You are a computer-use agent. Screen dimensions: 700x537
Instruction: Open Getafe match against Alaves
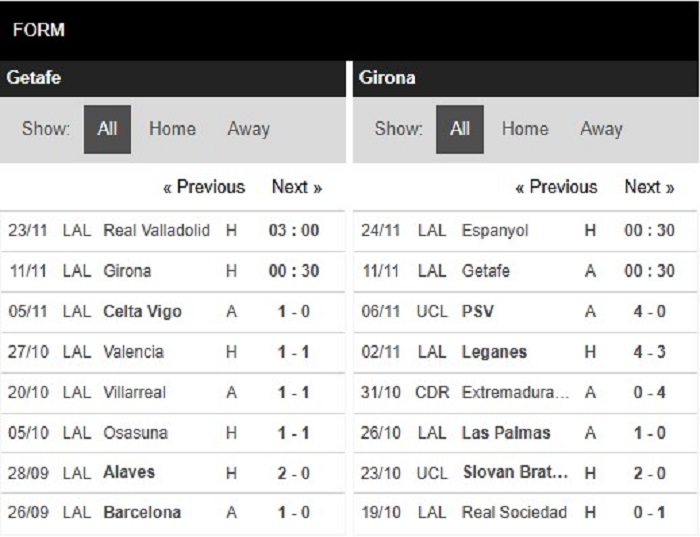point(172,473)
